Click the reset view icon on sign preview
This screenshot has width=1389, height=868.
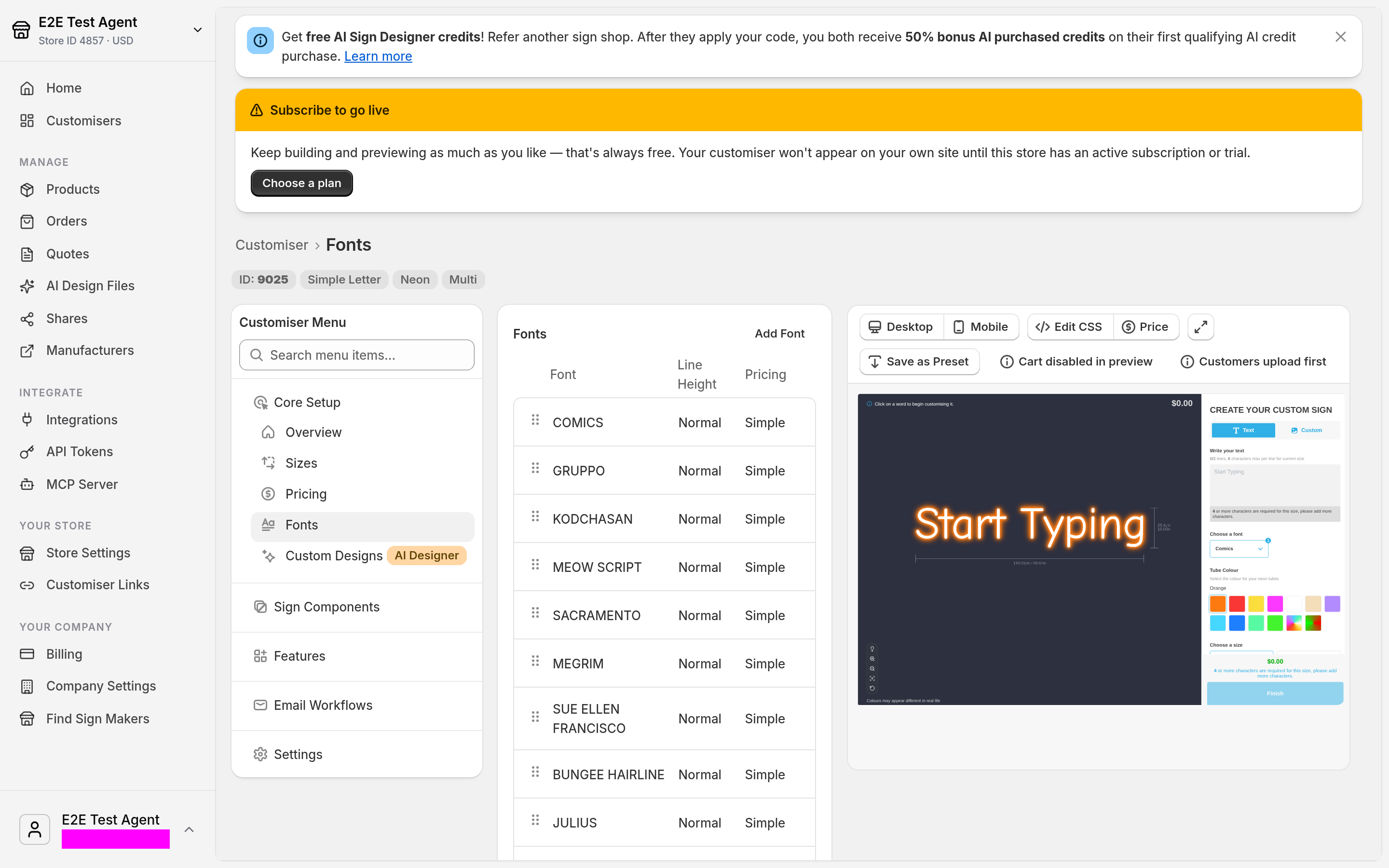[872, 688]
